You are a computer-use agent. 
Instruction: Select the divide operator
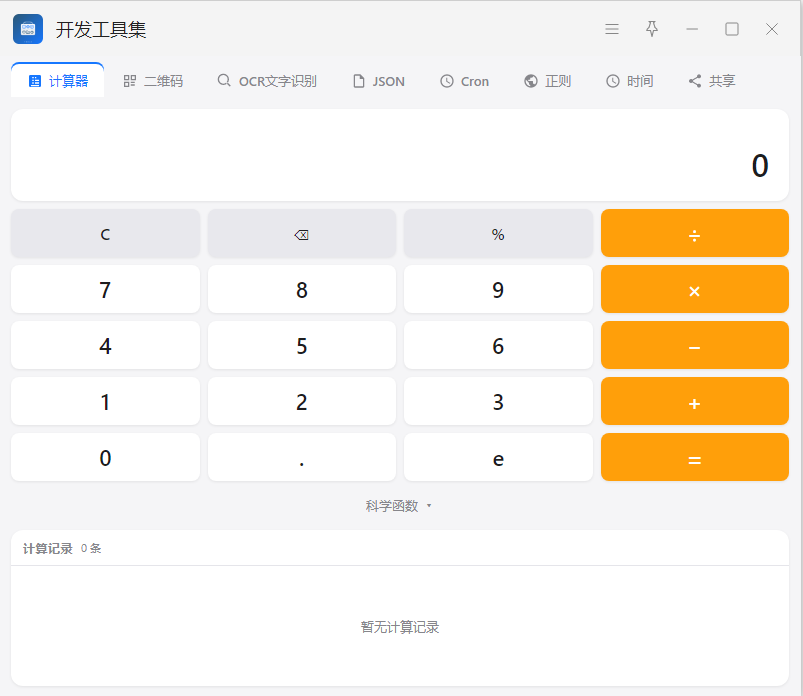click(x=694, y=234)
